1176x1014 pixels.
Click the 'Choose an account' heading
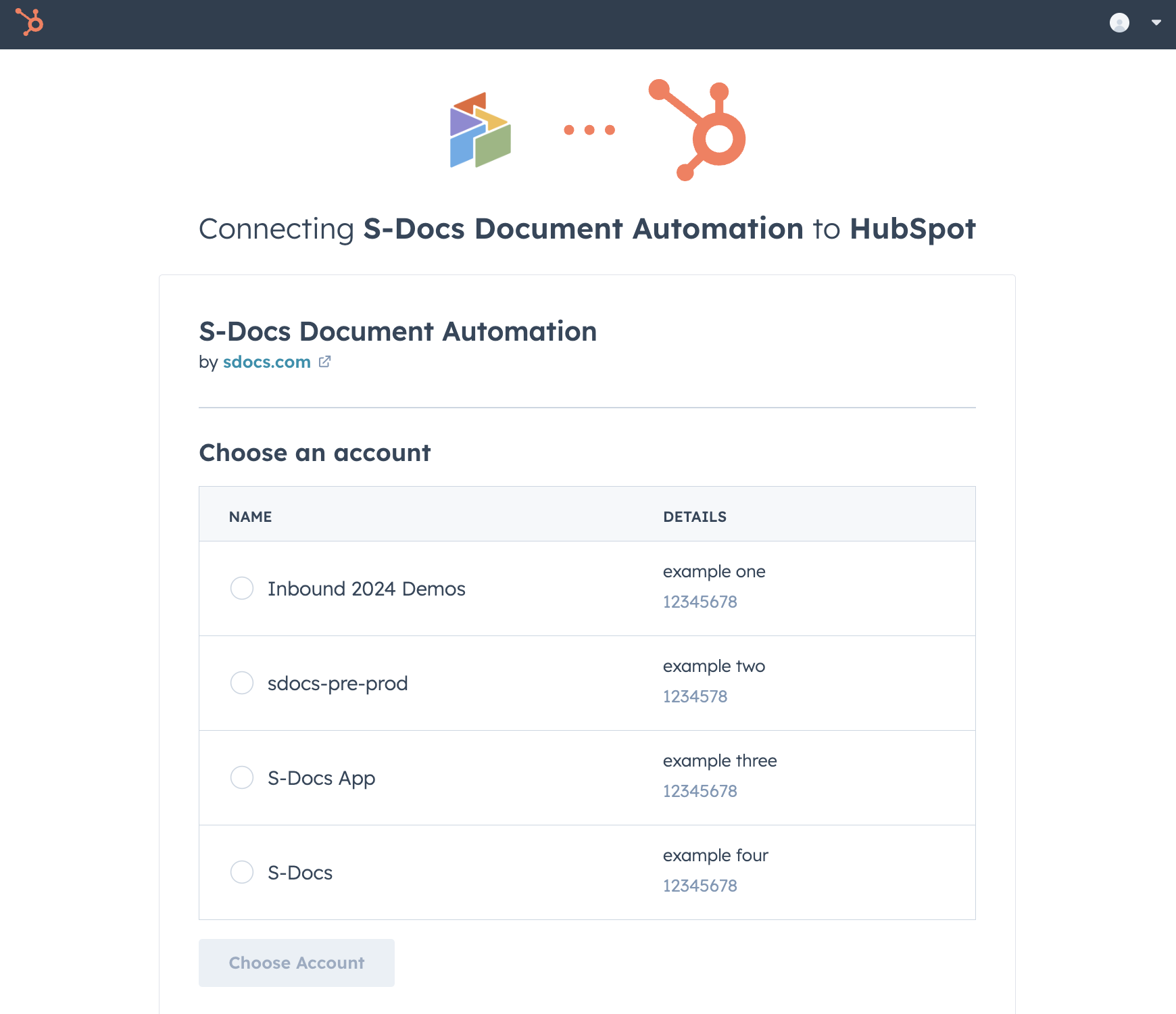[315, 453]
